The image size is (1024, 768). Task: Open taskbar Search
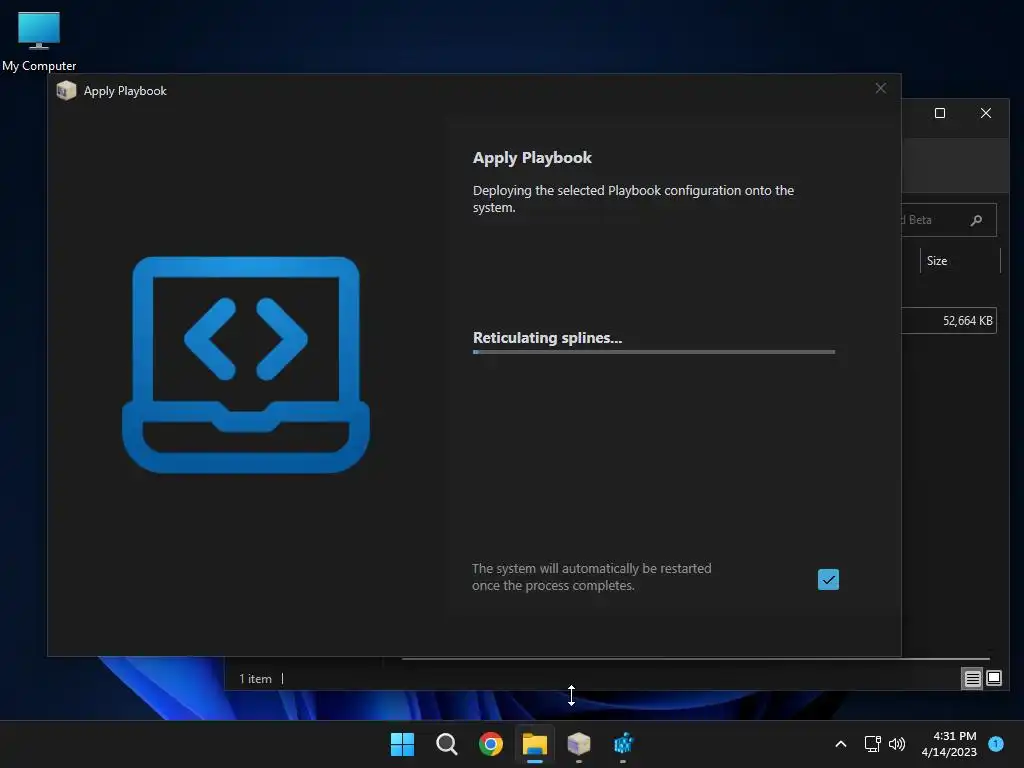447,744
